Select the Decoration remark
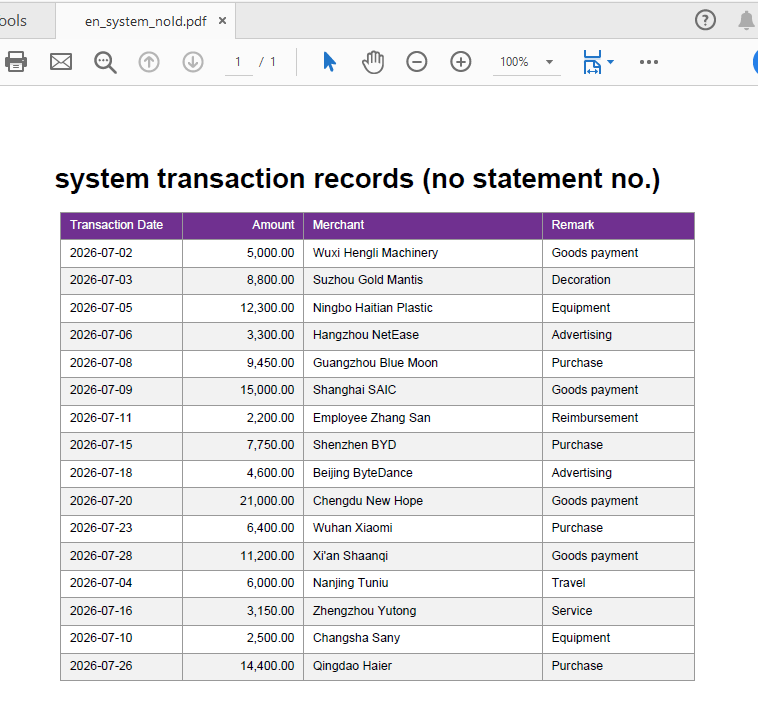The image size is (758, 726). (x=581, y=280)
